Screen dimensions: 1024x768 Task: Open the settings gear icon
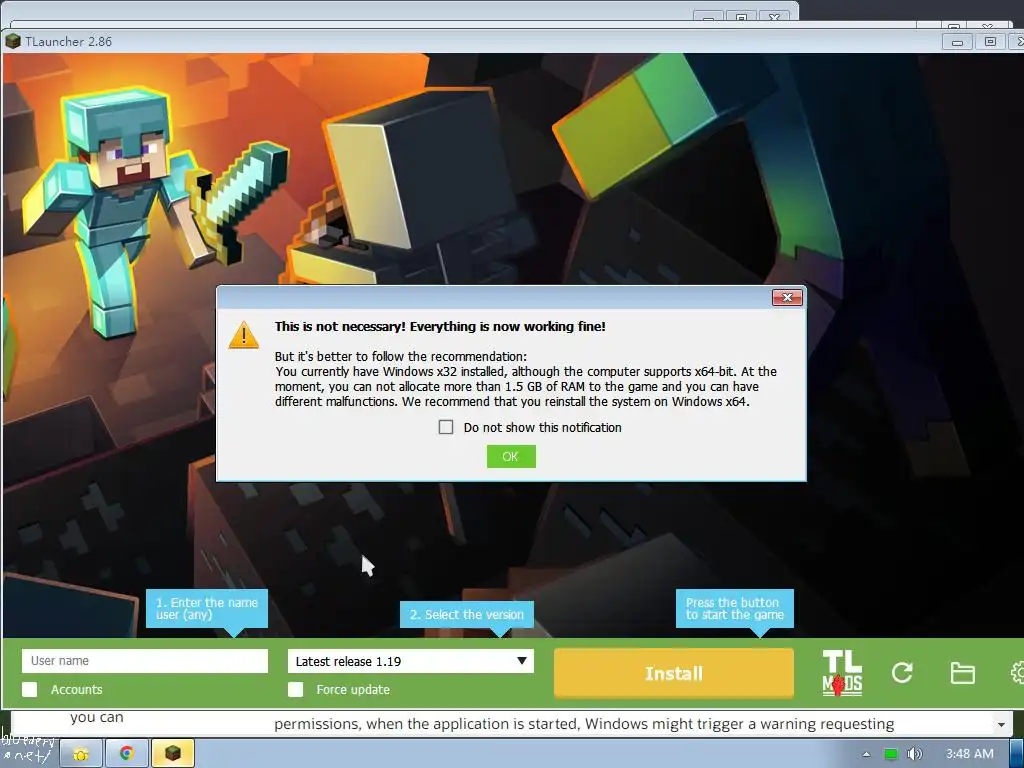click(1017, 673)
